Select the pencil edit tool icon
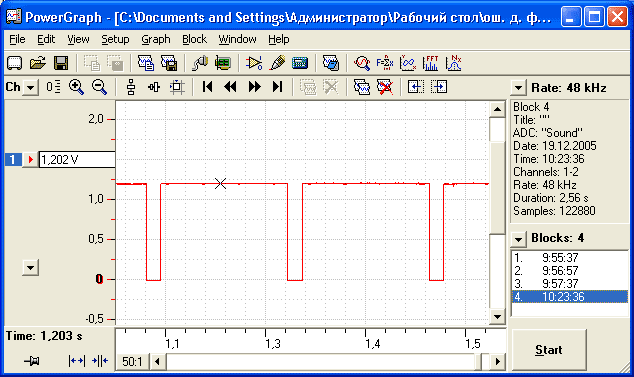Viewport: 634px width, 377px height. [277, 63]
